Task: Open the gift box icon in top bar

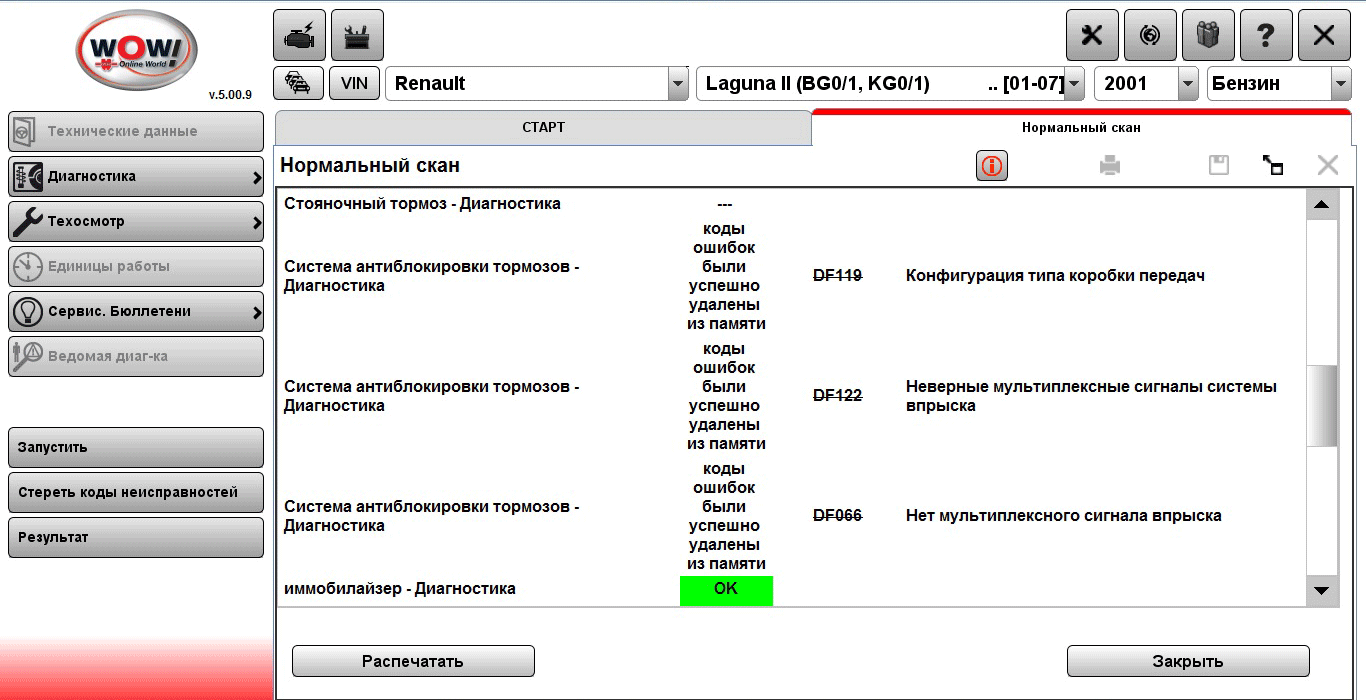Action: pyautogui.click(x=1208, y=36)
